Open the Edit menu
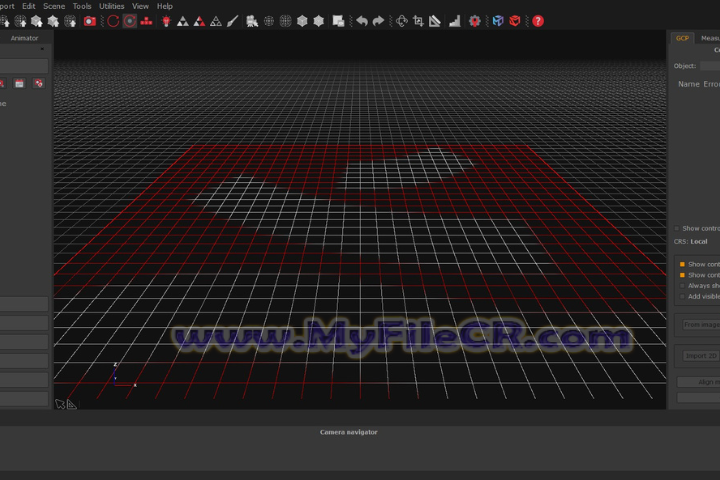The image size is (720, 480). click(x=28, y=6)
